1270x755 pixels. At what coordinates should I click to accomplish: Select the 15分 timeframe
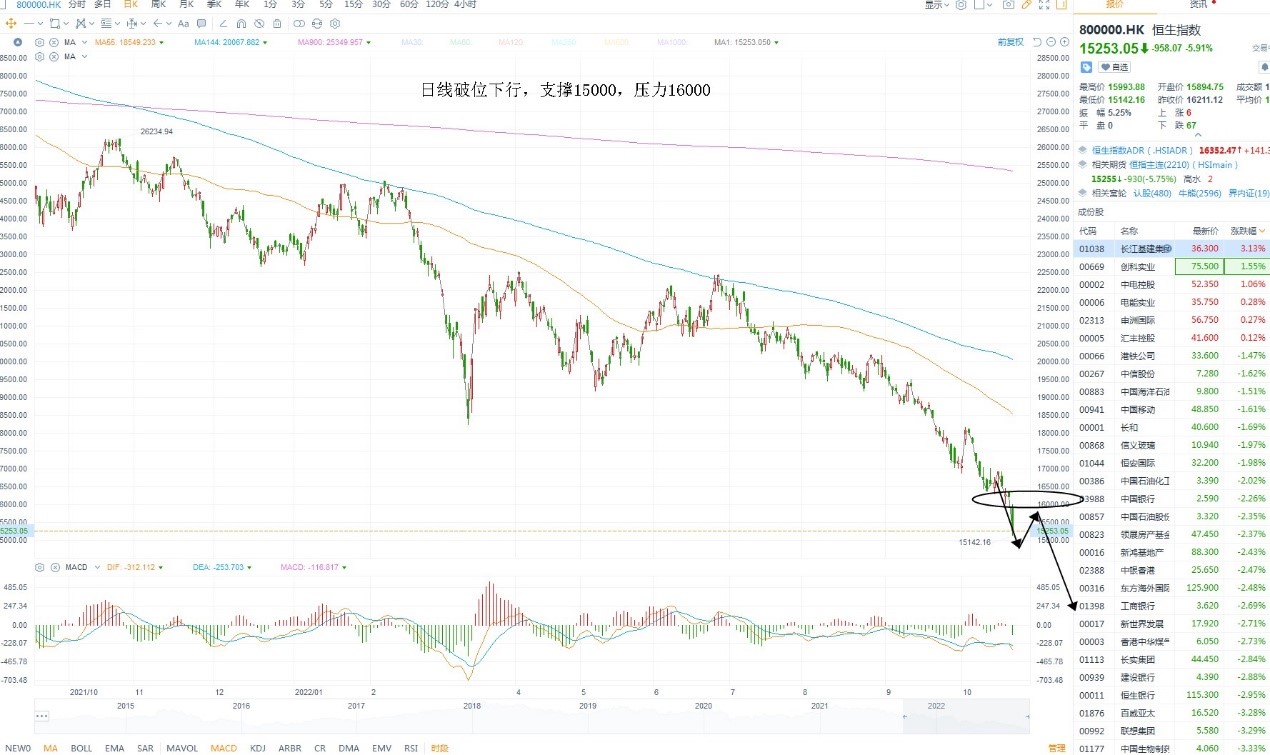tap(353, 5)
